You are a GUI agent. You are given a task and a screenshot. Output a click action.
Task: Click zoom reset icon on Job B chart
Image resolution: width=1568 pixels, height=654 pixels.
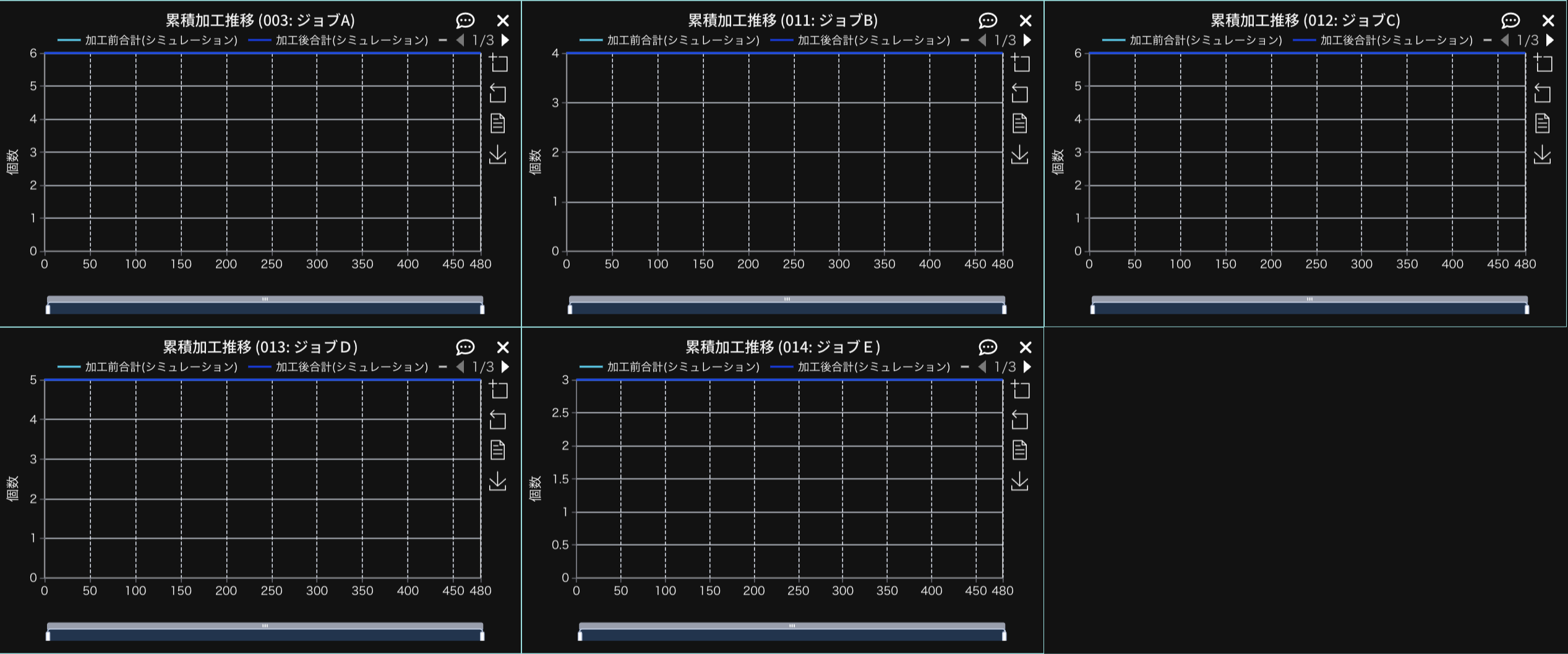(x=1020, y=93)
